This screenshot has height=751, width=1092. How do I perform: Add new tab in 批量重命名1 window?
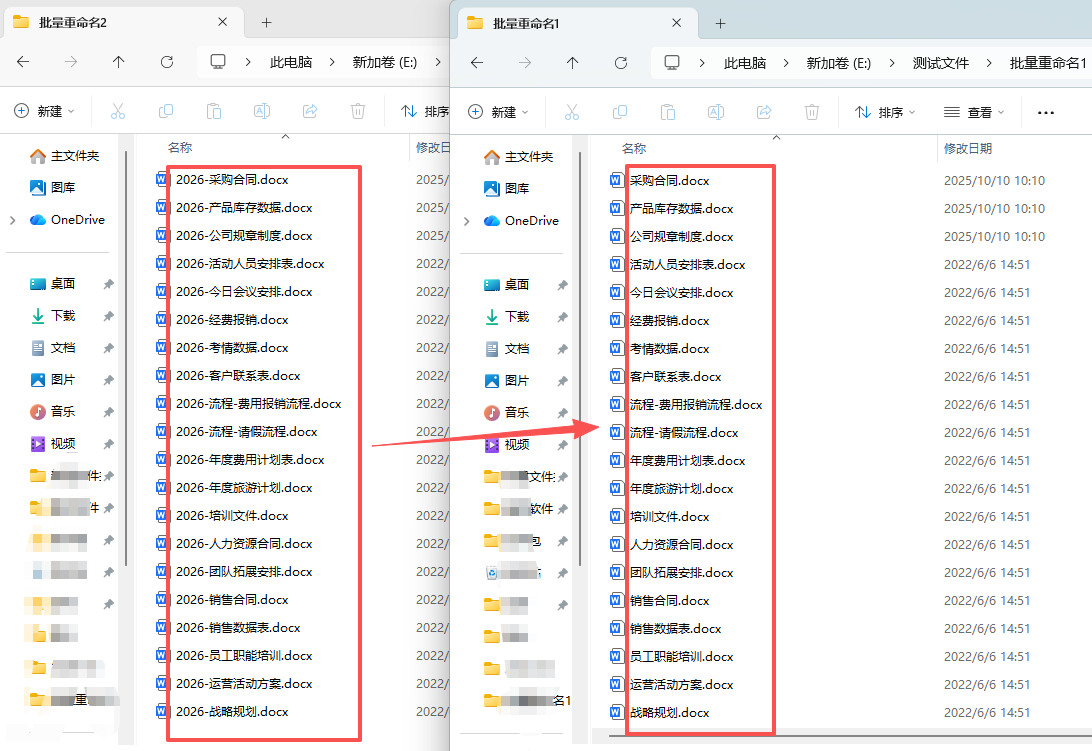(x=720, y=23)
